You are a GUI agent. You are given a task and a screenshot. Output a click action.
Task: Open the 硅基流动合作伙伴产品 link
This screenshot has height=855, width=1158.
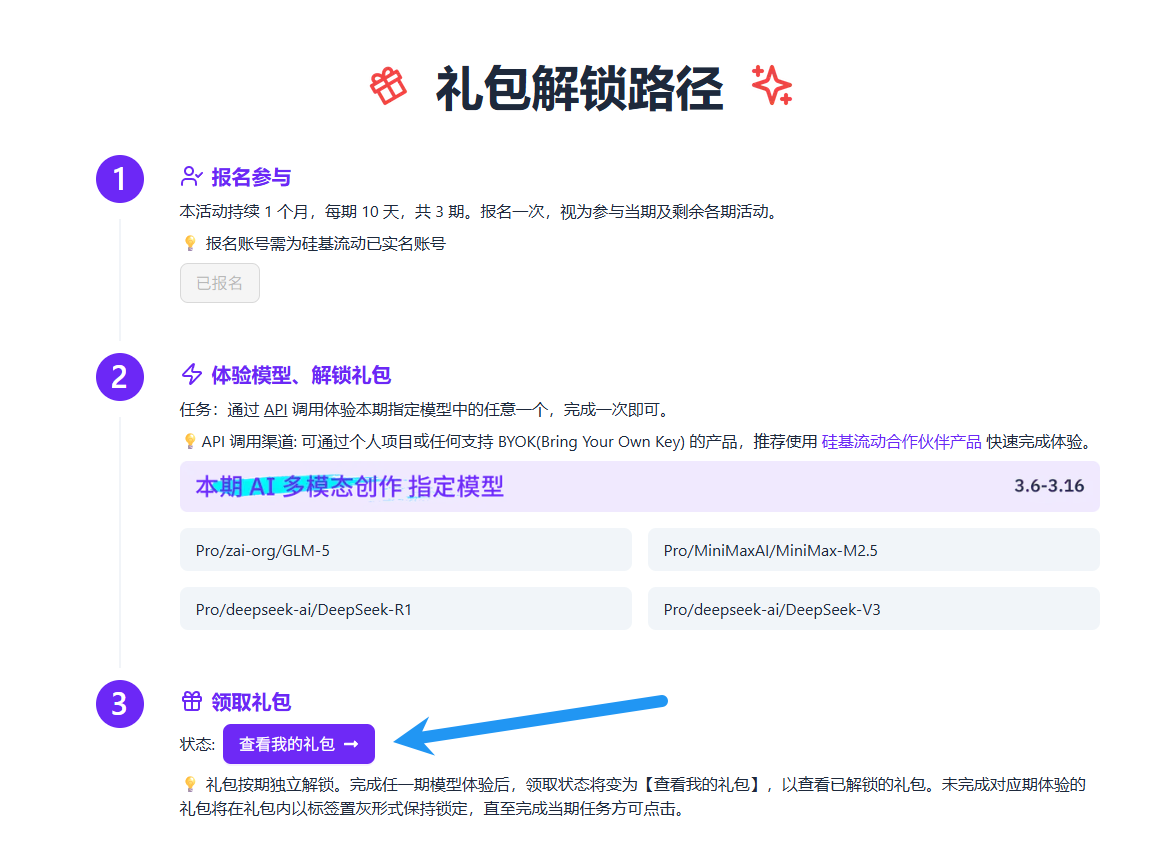[x=901, y=442]
